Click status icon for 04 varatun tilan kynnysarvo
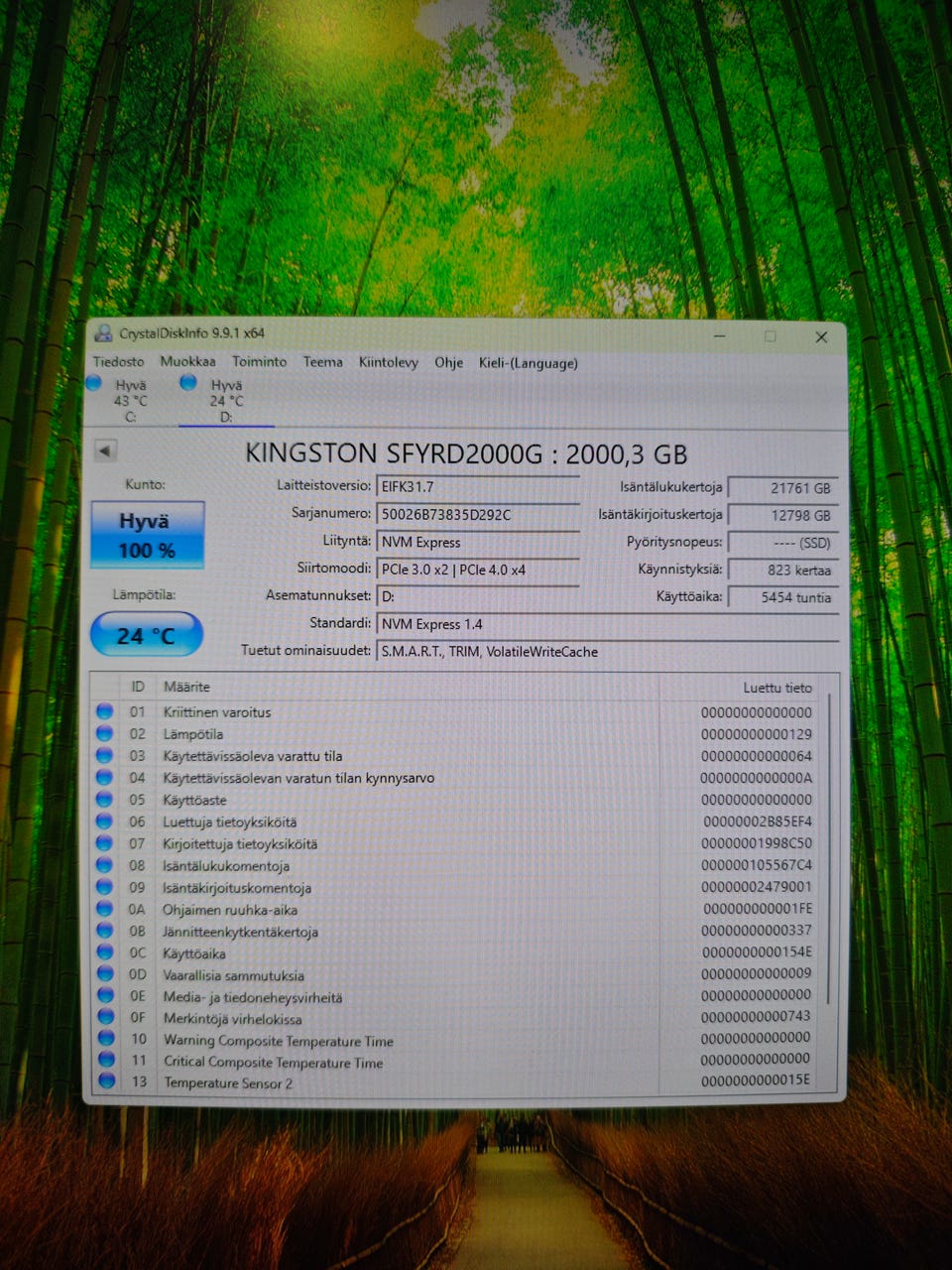This screenshot has width=952, height=1270. click(x=105, y=778)
